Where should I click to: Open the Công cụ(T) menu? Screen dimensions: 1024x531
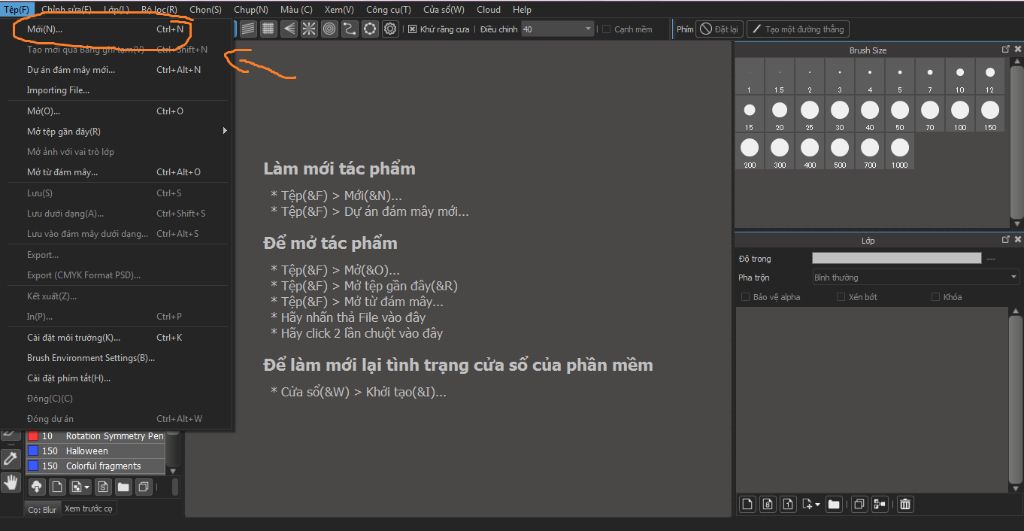click(389, 9)
